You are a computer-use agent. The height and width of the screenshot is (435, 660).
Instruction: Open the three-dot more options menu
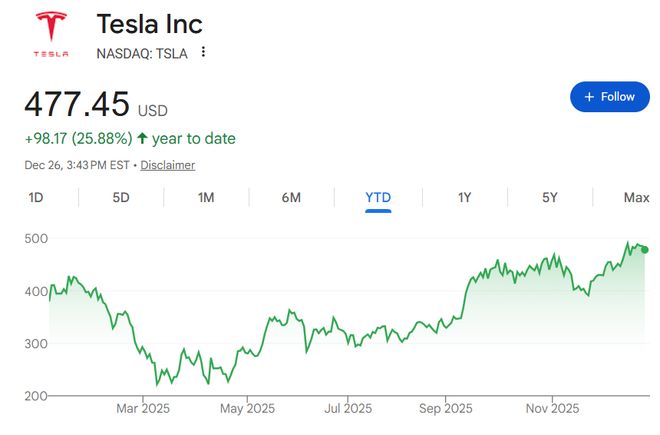click(x=203, y=52)
